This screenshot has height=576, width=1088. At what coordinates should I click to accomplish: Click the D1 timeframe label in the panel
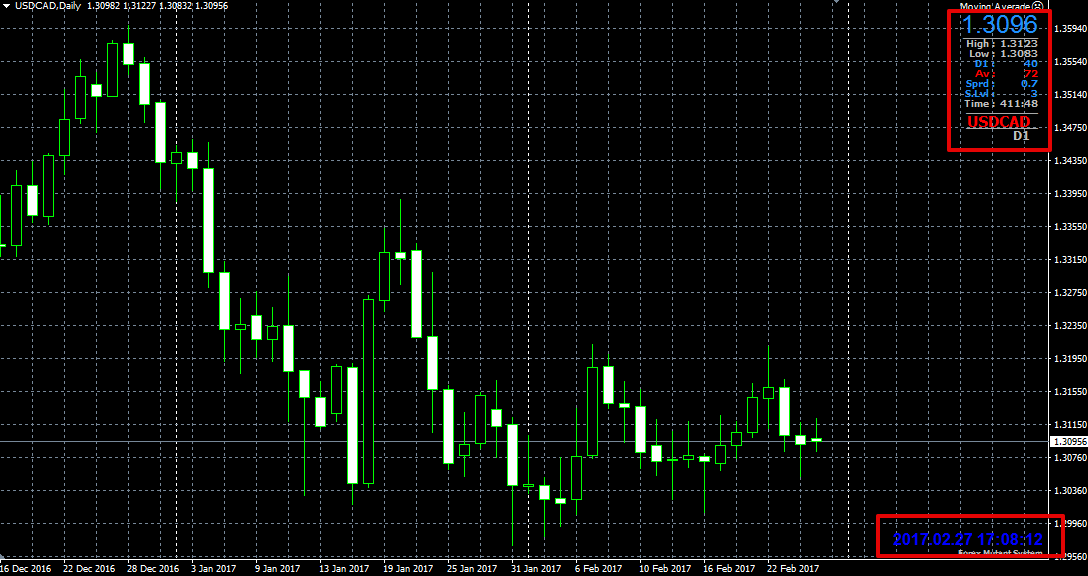tap(1019, 135)
